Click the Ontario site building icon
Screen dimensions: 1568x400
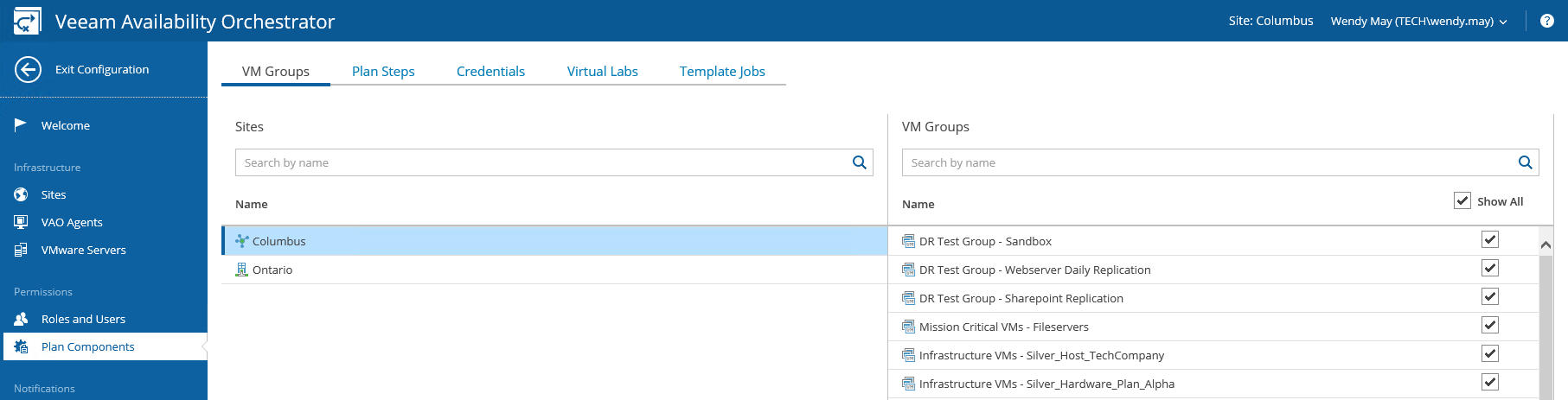242,270
